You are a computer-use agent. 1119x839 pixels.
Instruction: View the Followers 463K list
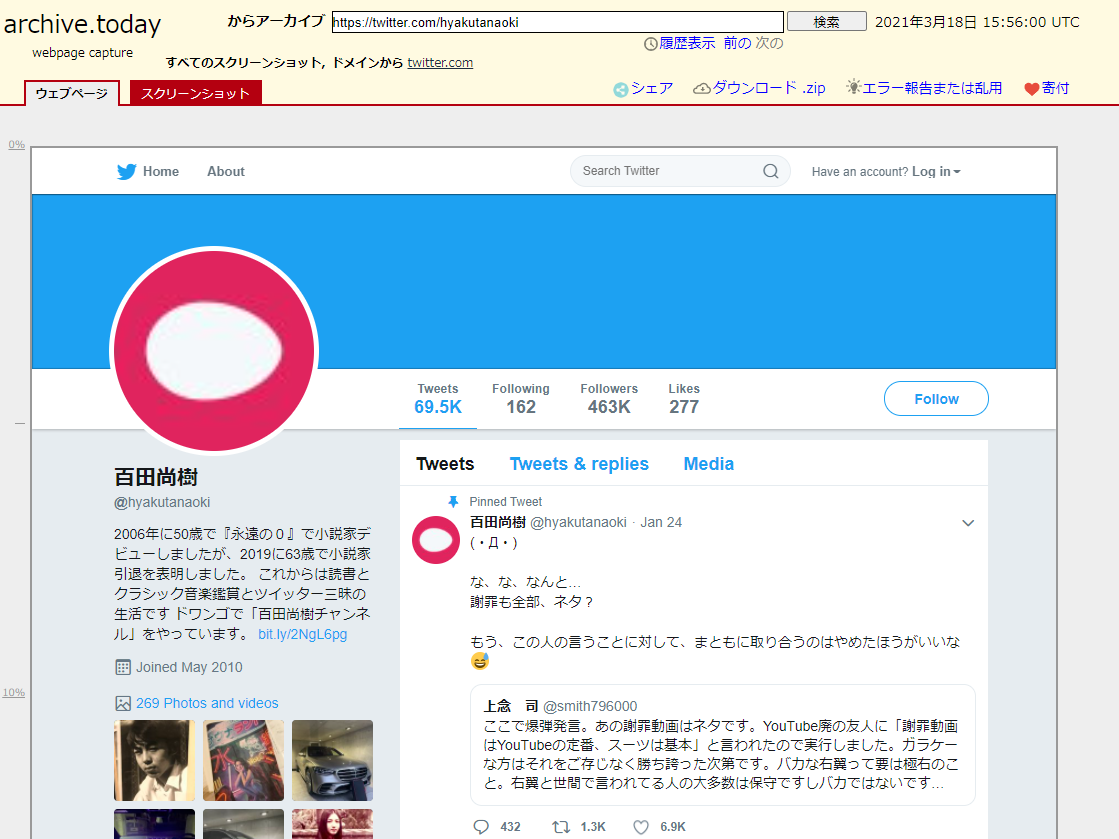pos(609,399)
